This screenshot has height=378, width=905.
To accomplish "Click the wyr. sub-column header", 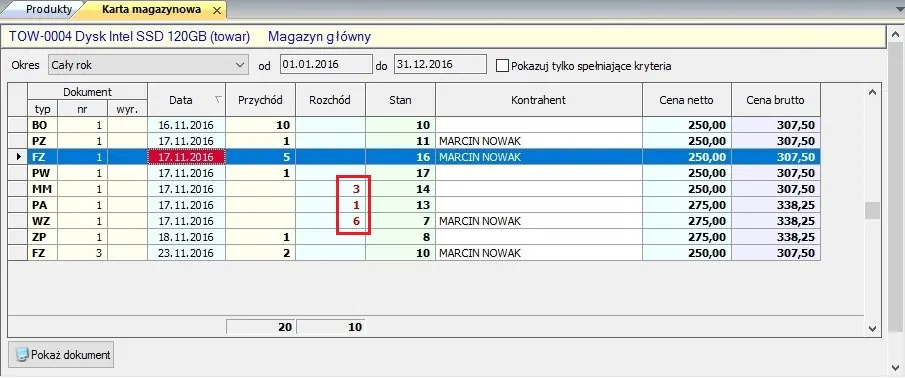I will [x=128, y=108].
